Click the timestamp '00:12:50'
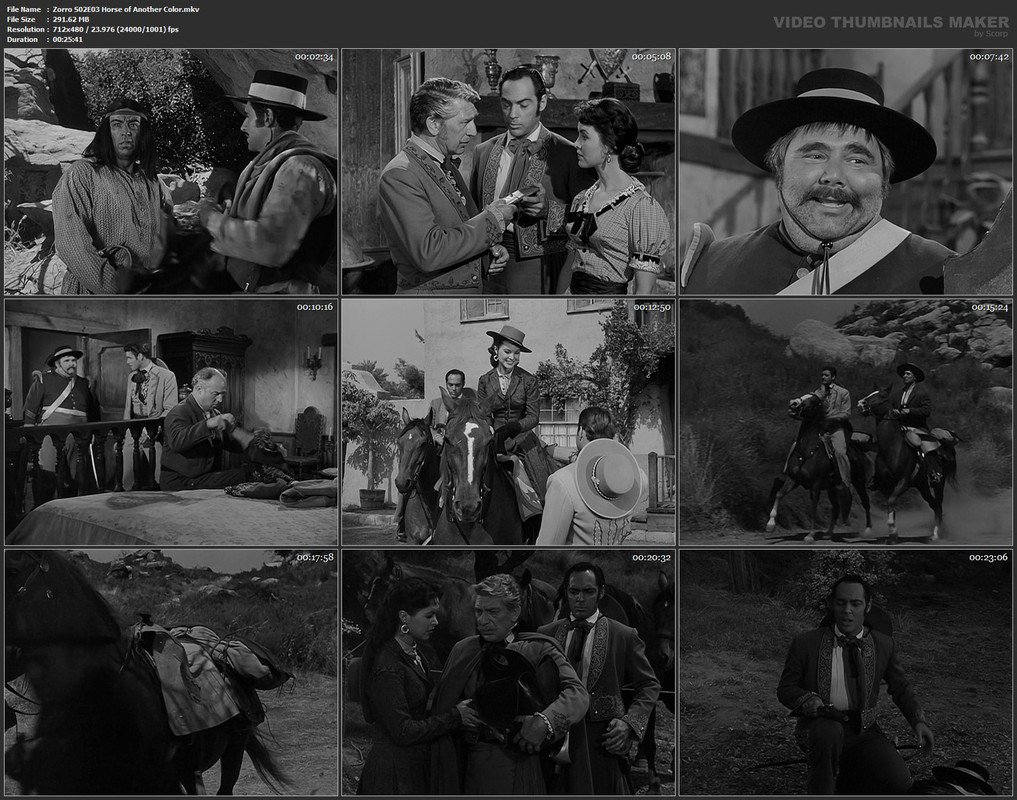 (x=652, y=307)
